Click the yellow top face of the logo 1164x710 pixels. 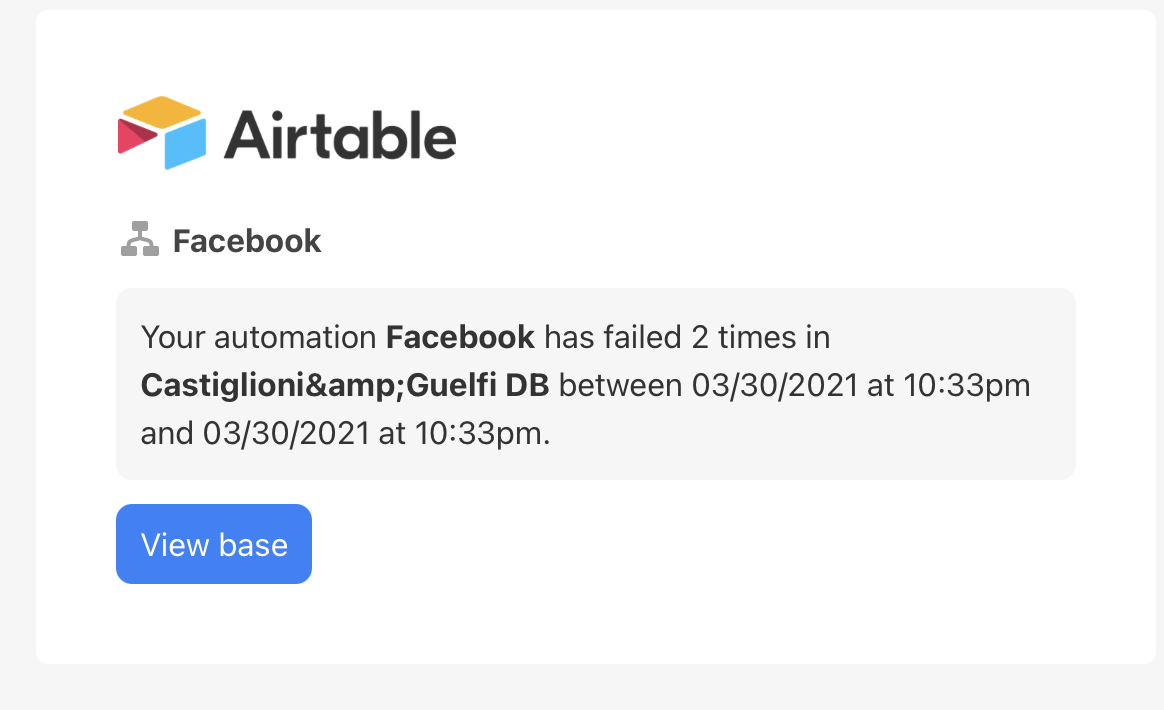[x=162, y=111]
